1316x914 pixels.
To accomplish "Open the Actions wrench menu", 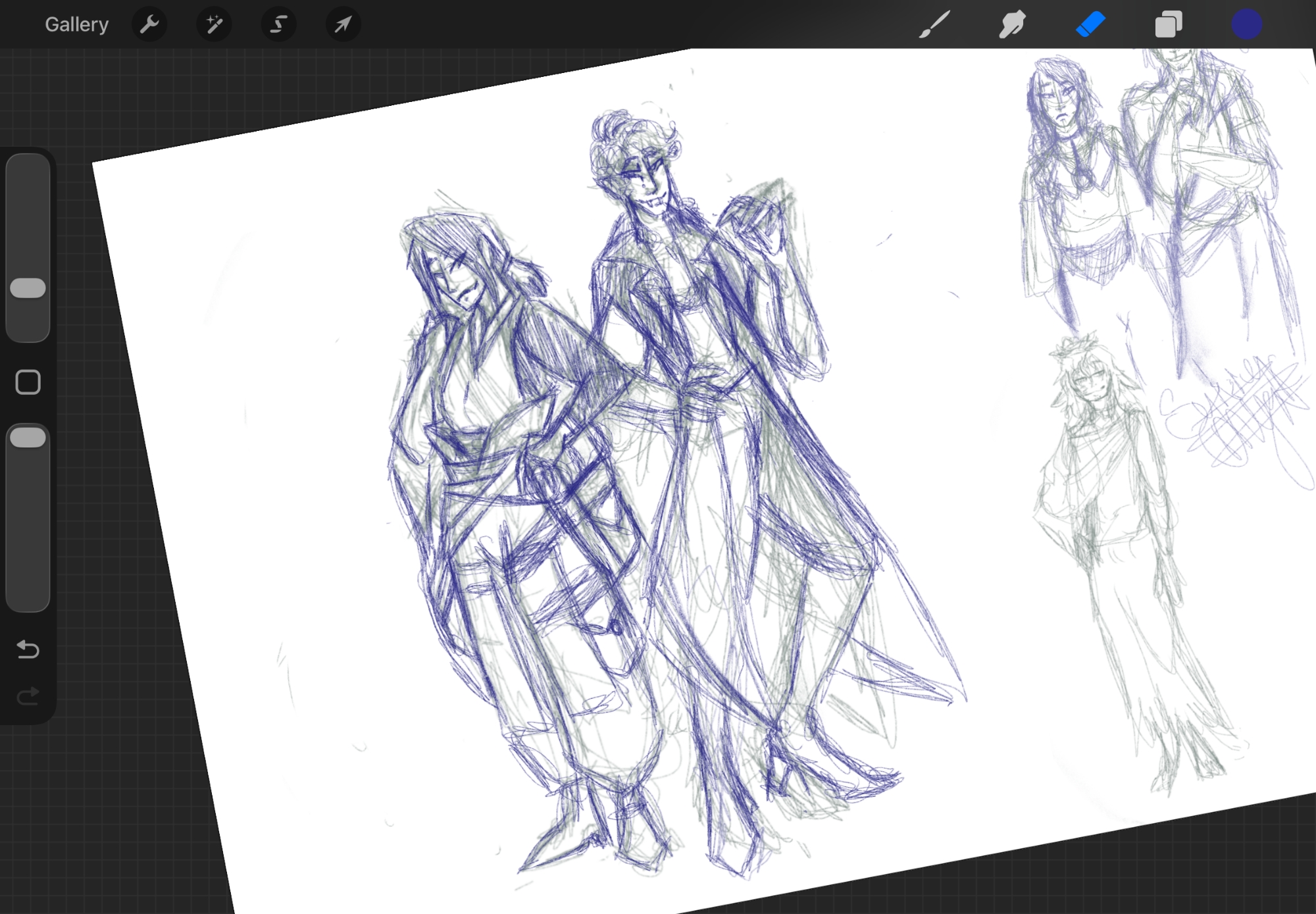I will tap(149, 25).
